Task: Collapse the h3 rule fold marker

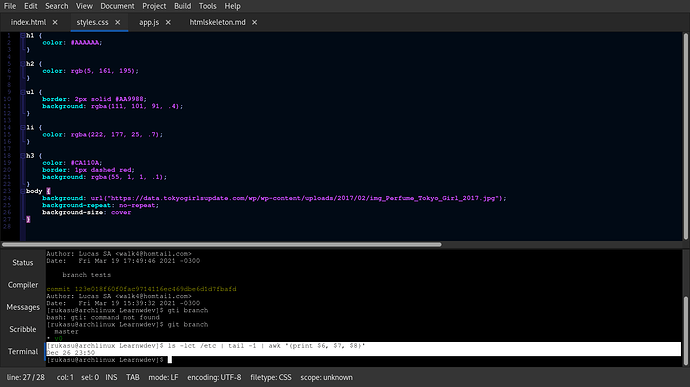Action: 22,155
